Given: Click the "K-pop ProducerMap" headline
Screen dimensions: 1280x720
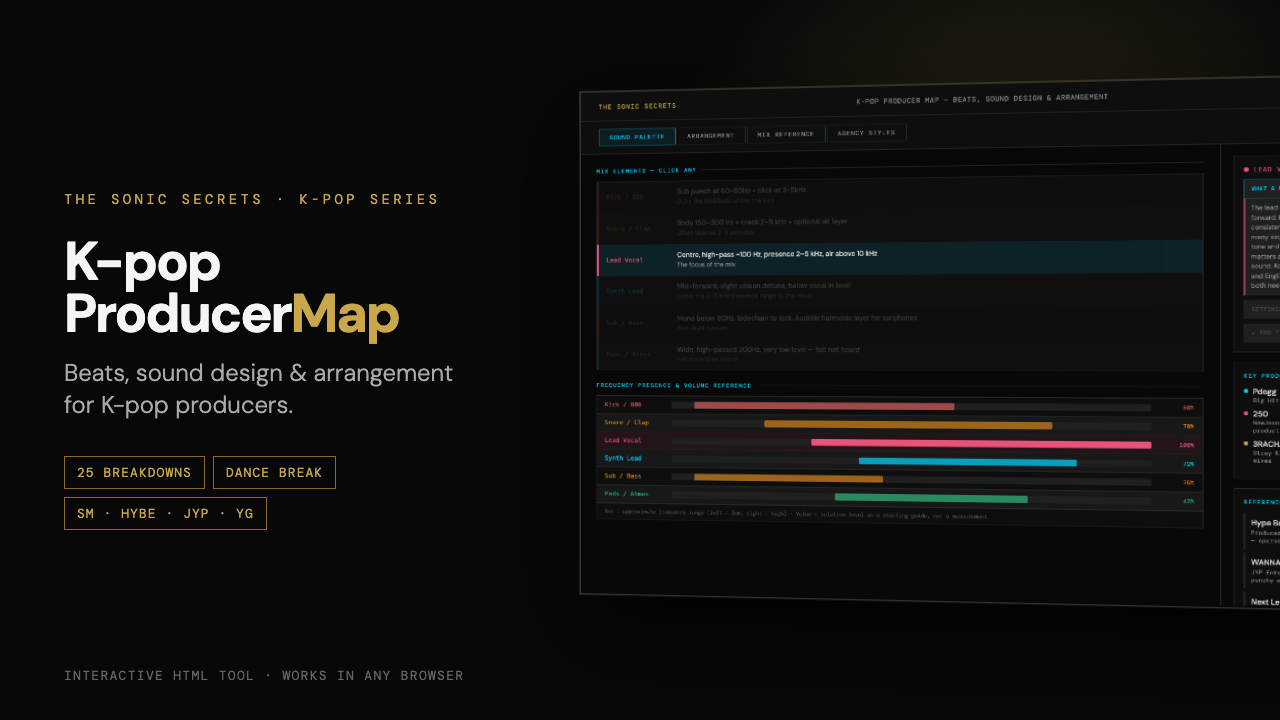Looking at the screenshot, I should click(x=232, y=289).
